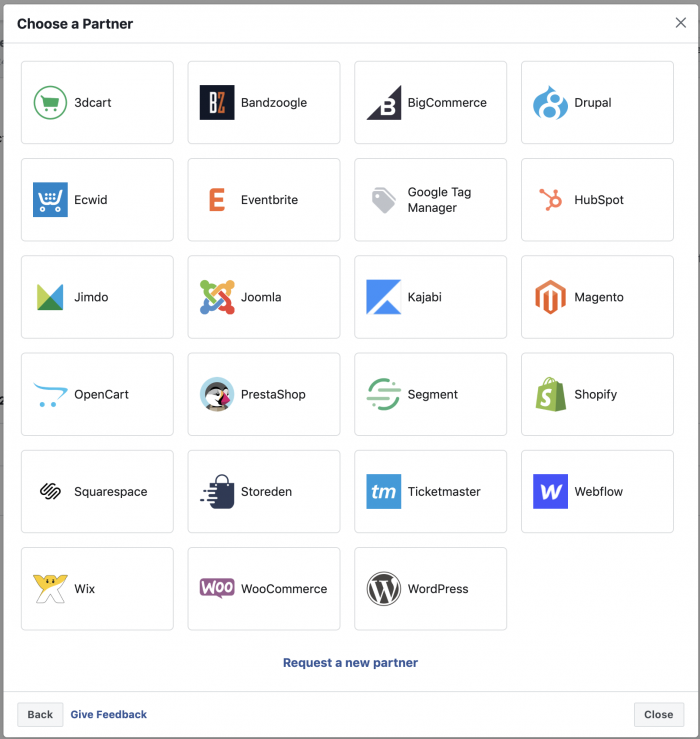Select the Bandzoogle label text
Screen dimensions: 700x739
(x=274, y=103)
